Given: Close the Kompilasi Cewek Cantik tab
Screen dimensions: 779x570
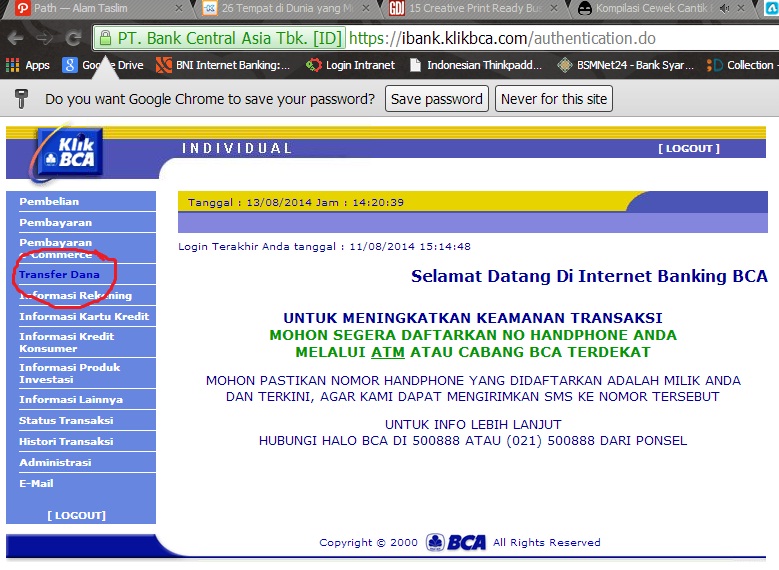Looking at the screenshot, I should pyautogui.click(x=741, y=8).
